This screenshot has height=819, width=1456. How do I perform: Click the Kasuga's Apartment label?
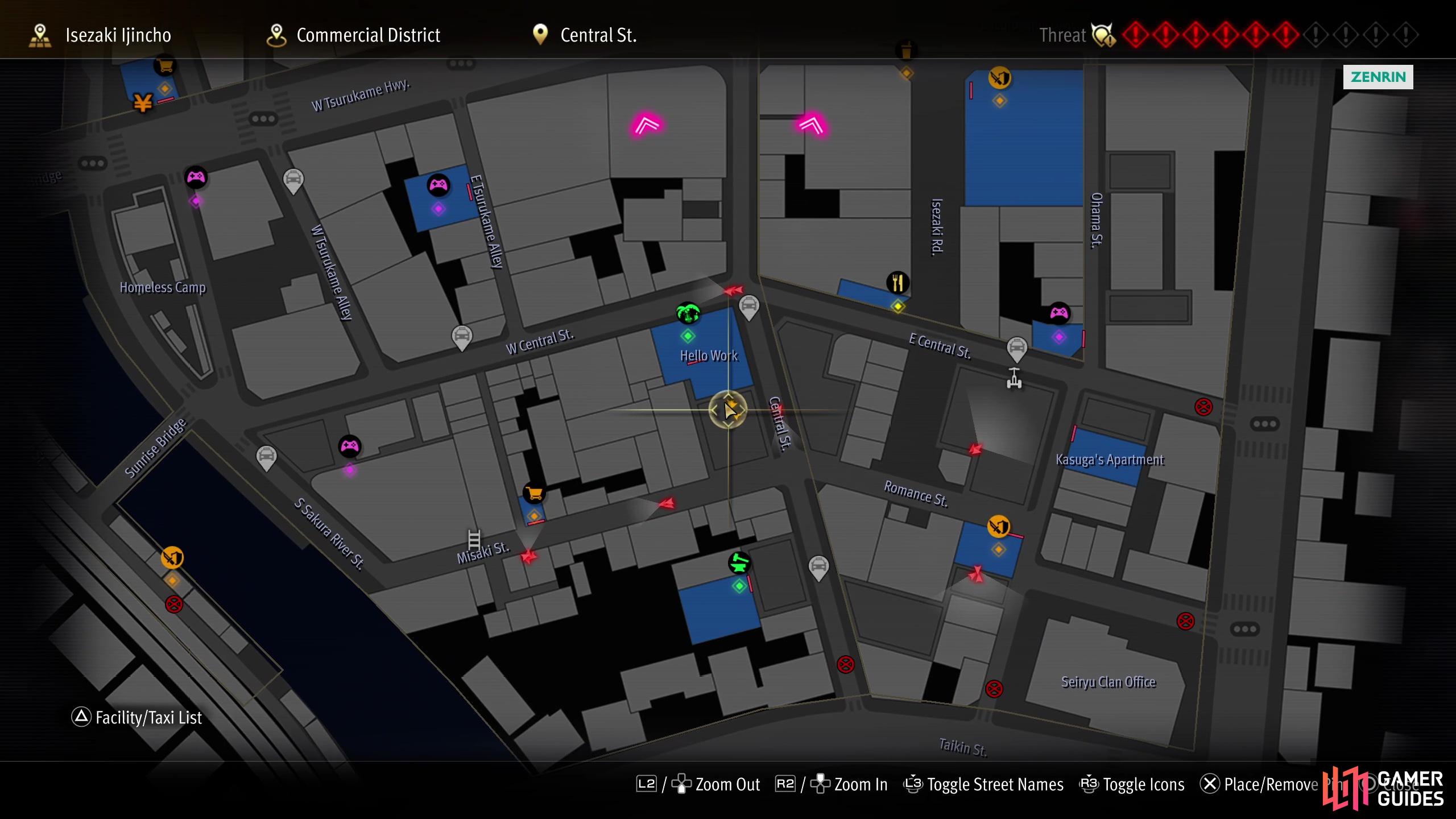click(x=1110, y=460)
